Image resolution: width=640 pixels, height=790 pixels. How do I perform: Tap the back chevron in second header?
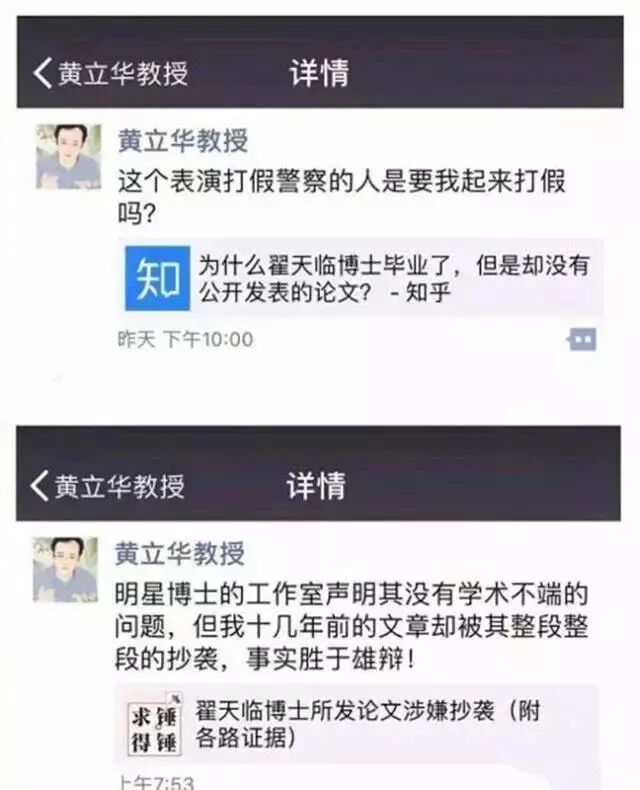coord(39,486)
